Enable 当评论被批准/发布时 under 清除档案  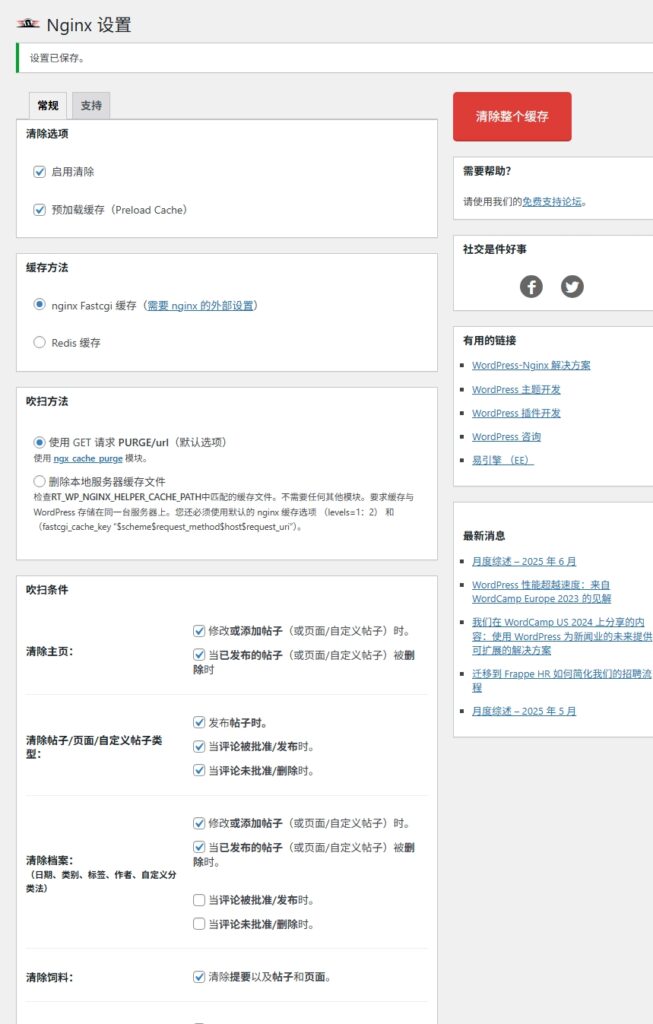(x=199, y=900)
